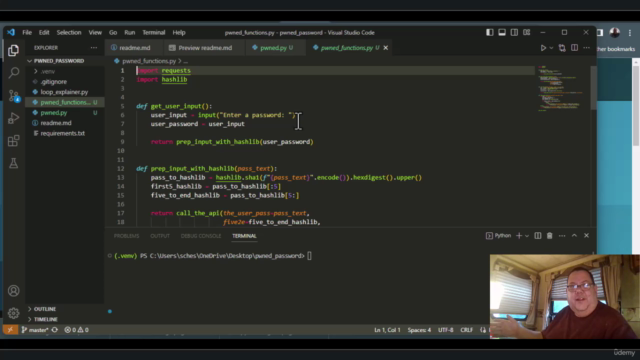The image size is (640, 360).
Task: Toggle the primary side bar layout icon
Action: 489,32
